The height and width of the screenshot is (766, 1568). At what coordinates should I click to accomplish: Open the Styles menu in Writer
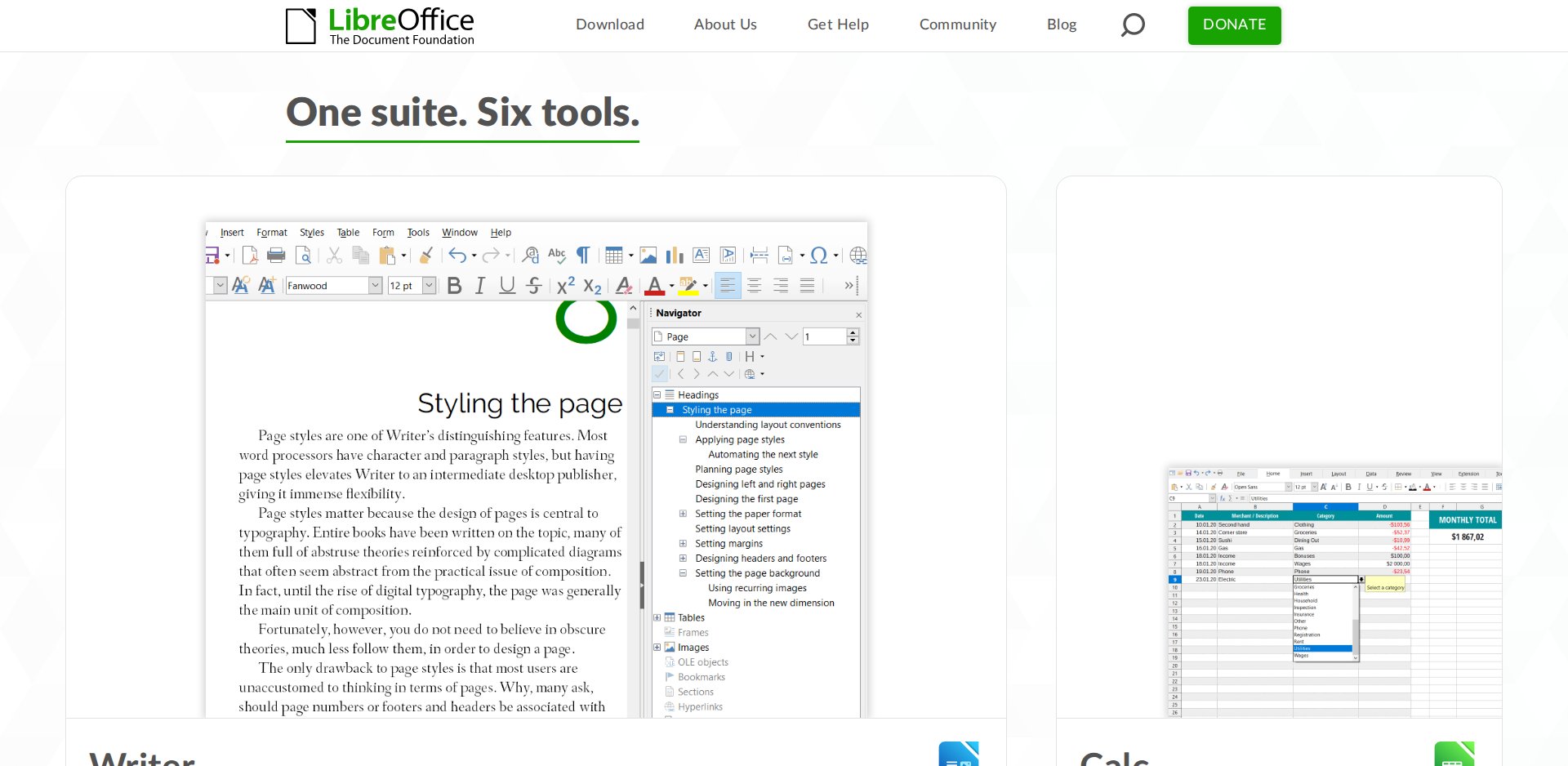[x=312, y=233]
